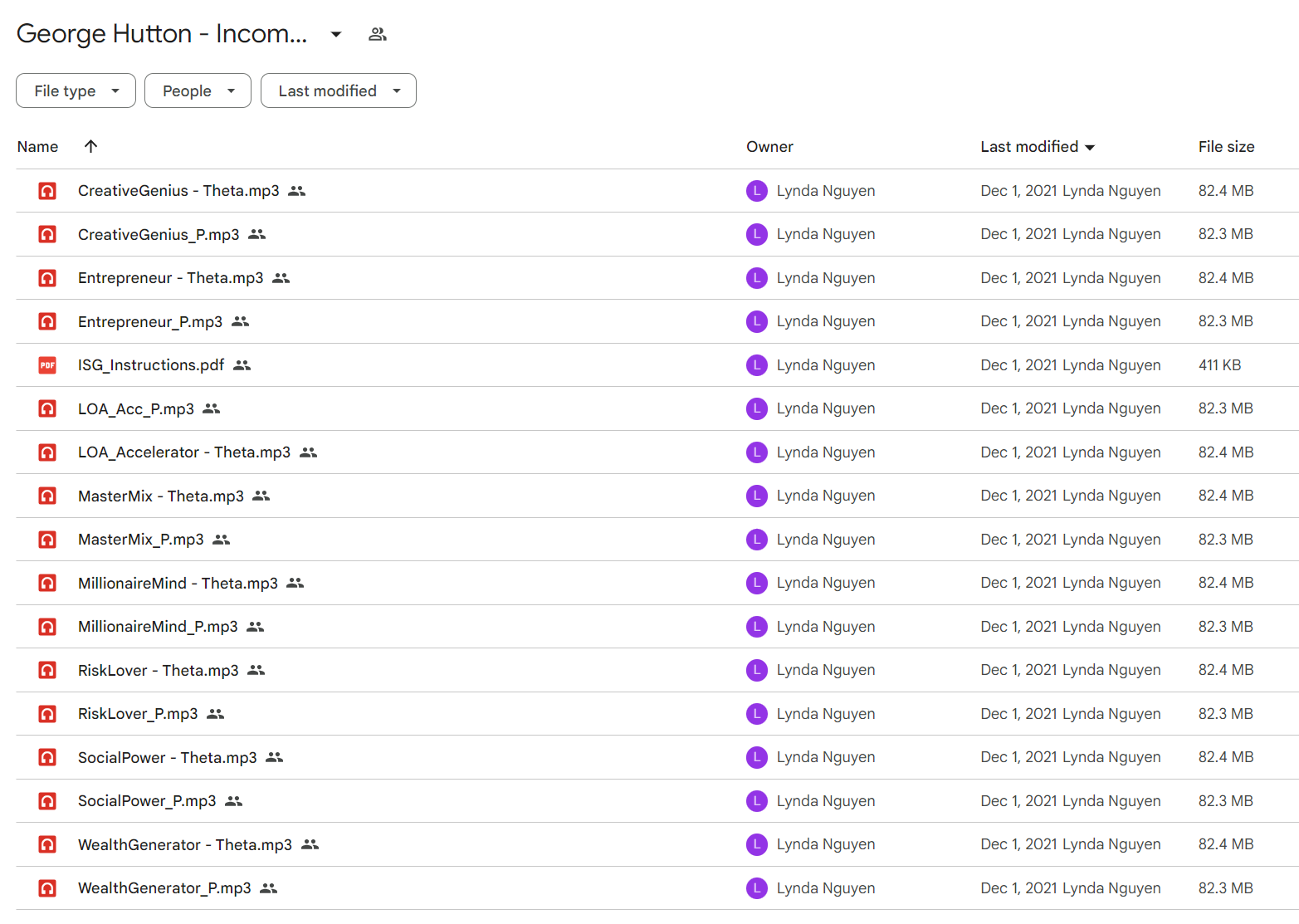Click the audio icon for RiskLover - Theta.mp3
Viewport: 1299px width, 924px height.
click(47, 670)
